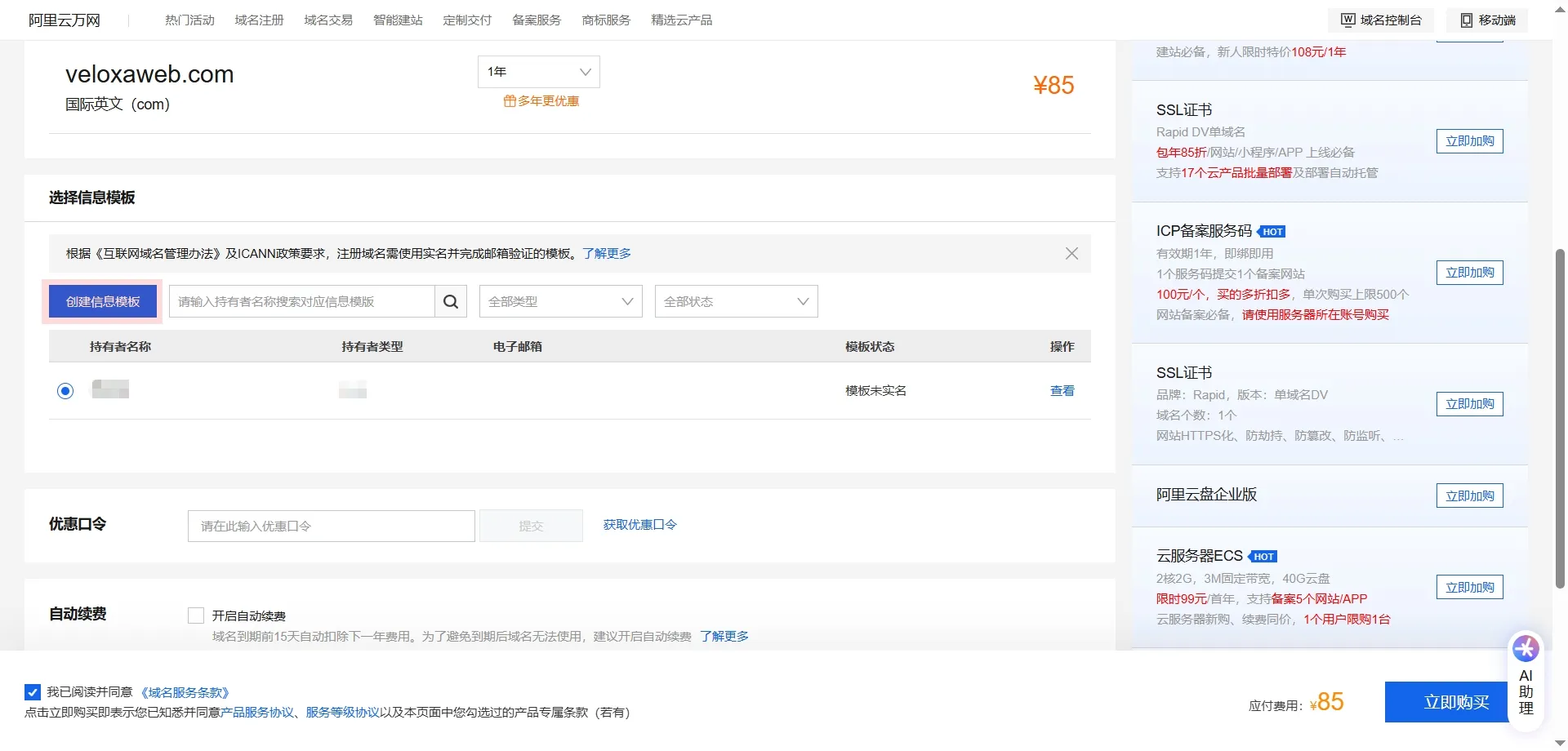This screenshot has height=751, width=1568.
Task: Click the HOT badge beside ICP备案服务码
Action: tap(1272, 231)
